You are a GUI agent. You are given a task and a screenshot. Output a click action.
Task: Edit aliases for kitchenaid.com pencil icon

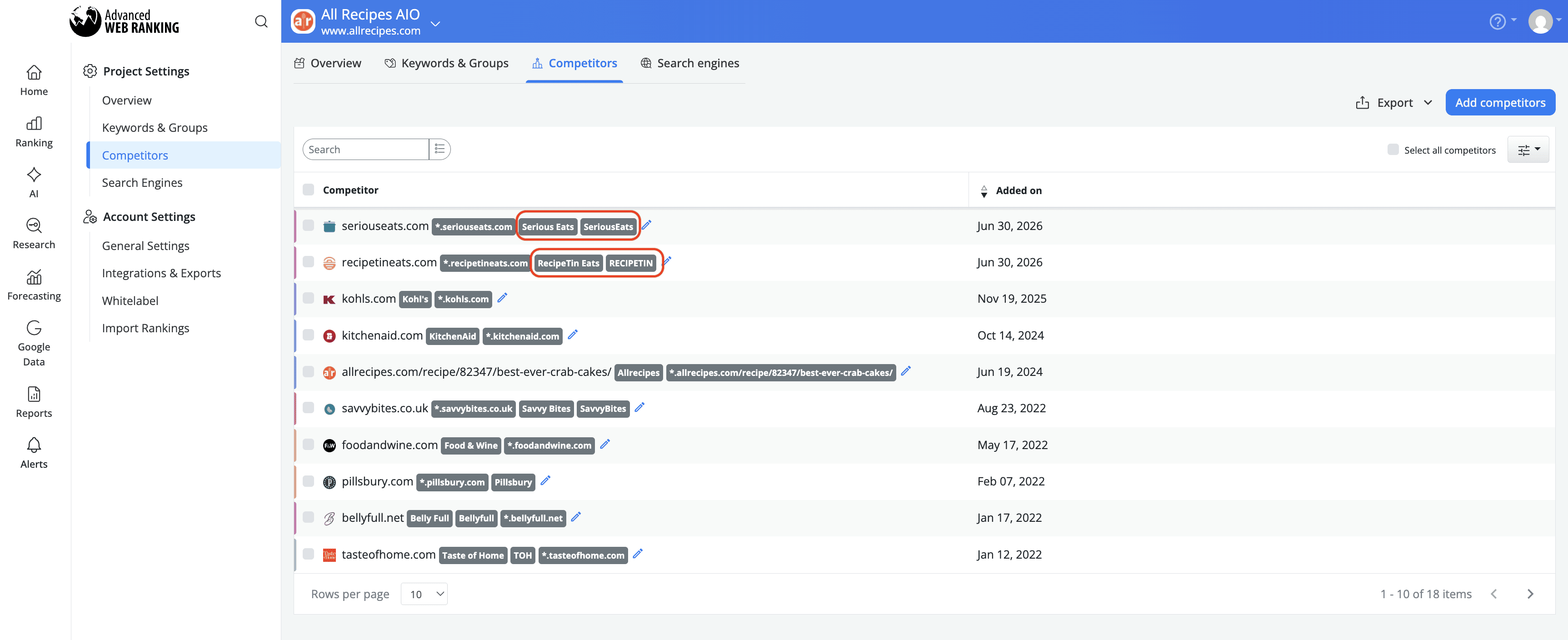(x=573, y=334)
